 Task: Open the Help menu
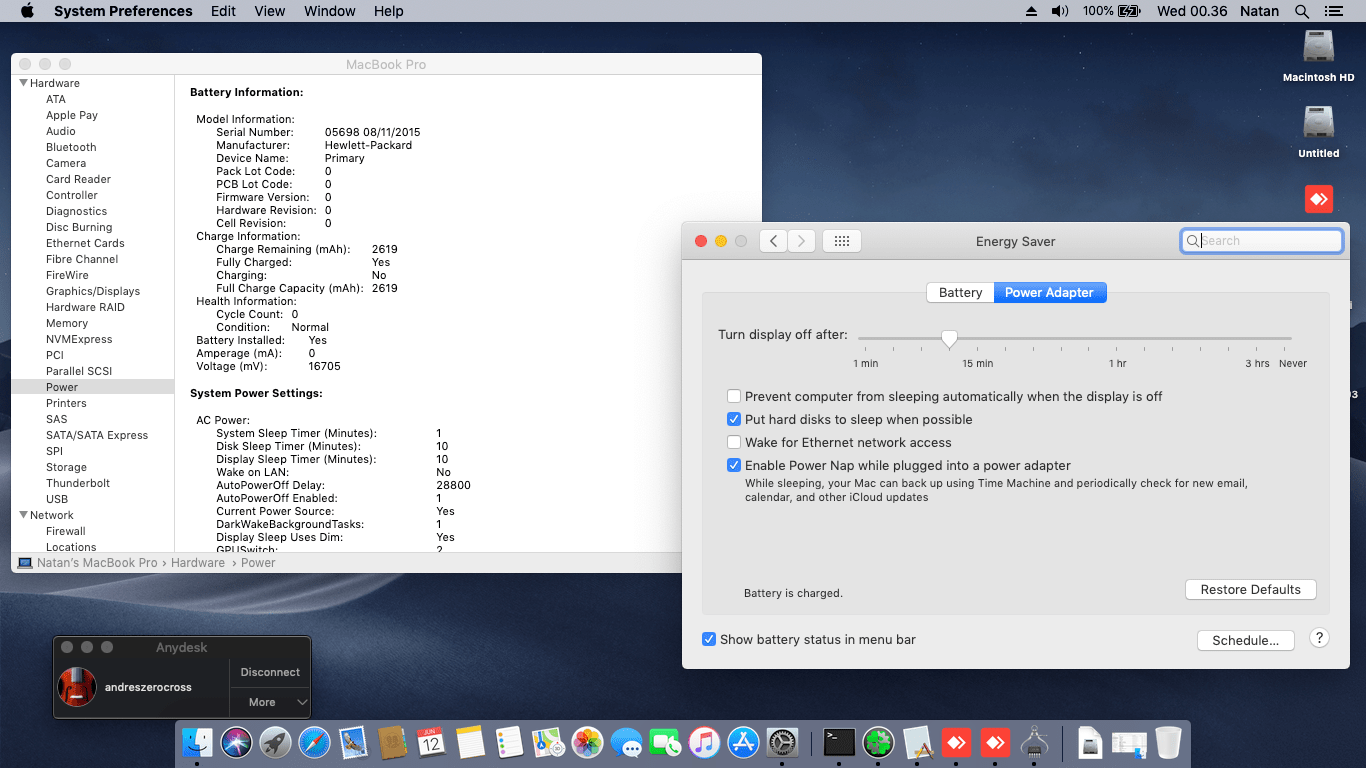pos(389,11)
